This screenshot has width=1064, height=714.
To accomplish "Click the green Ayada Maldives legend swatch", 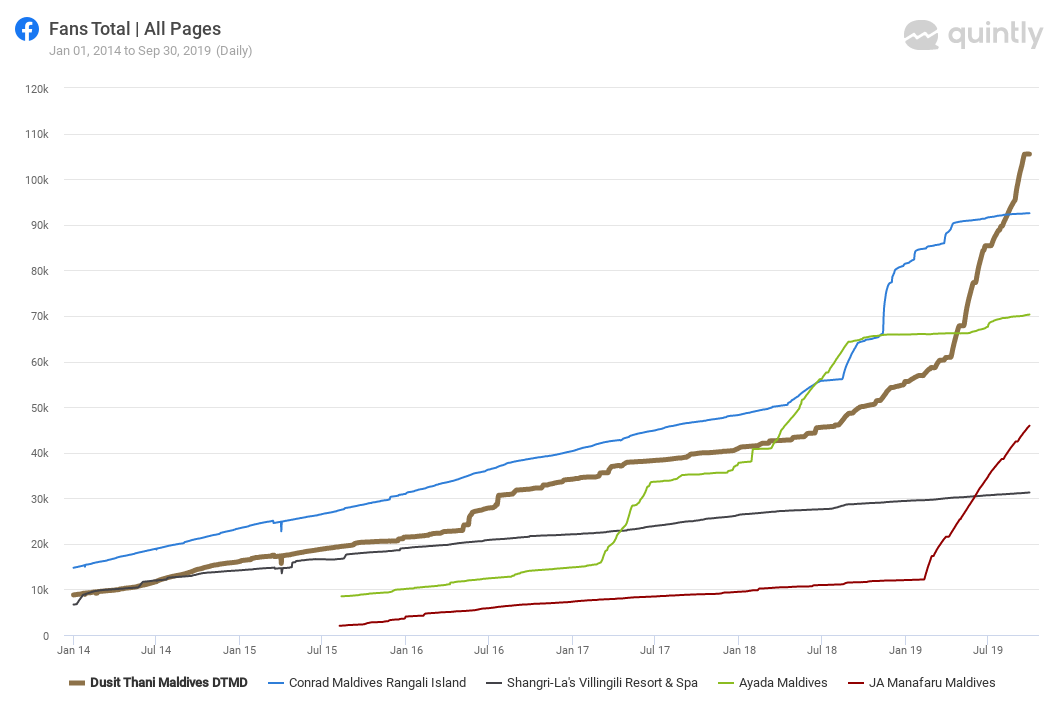I will pyautogui.click(x=725, y=683).
